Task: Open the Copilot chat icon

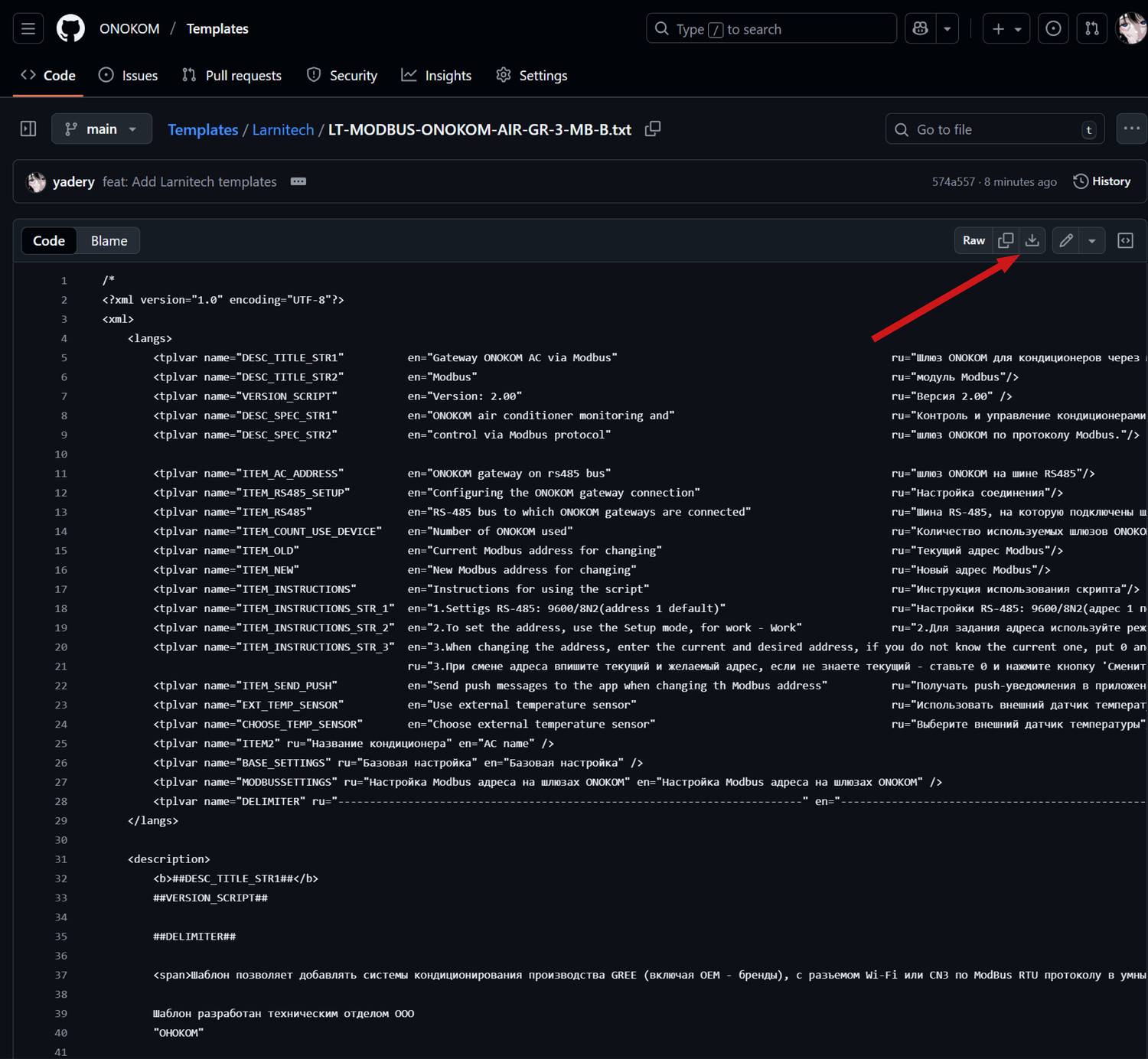Action: point(921,29)
